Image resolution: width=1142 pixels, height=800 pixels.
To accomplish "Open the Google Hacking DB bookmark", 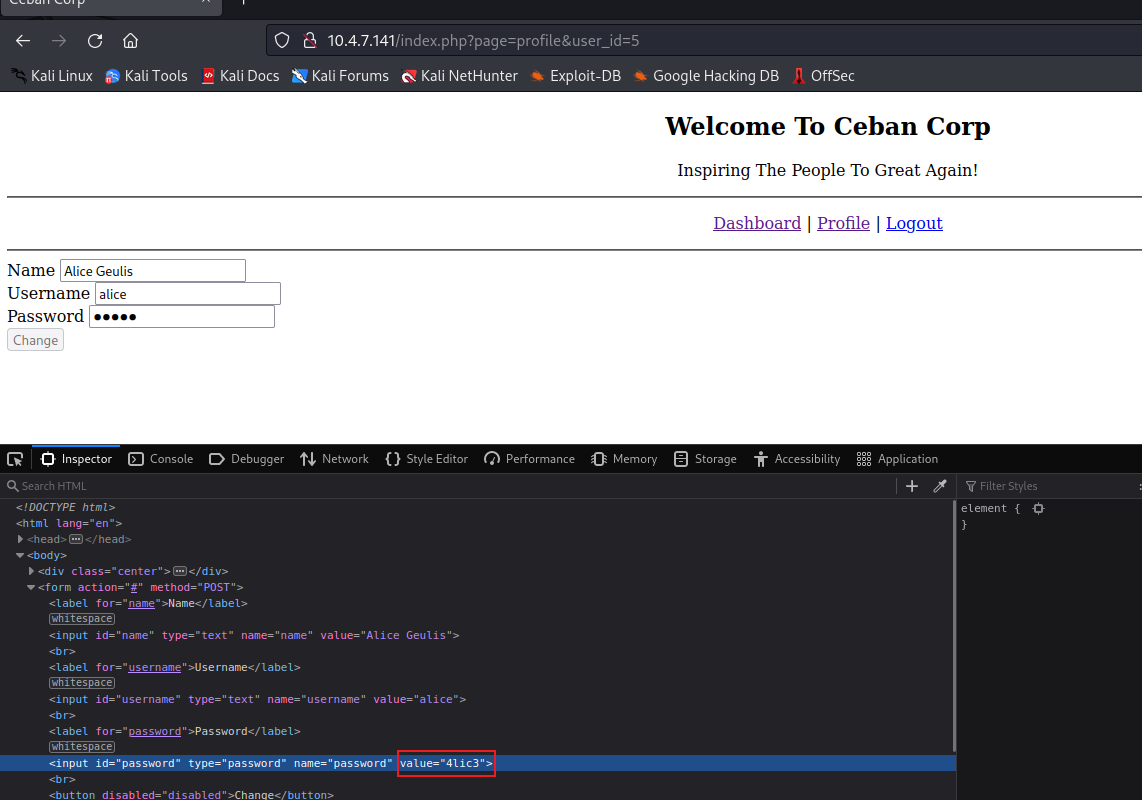I will (x=706, y=76).
